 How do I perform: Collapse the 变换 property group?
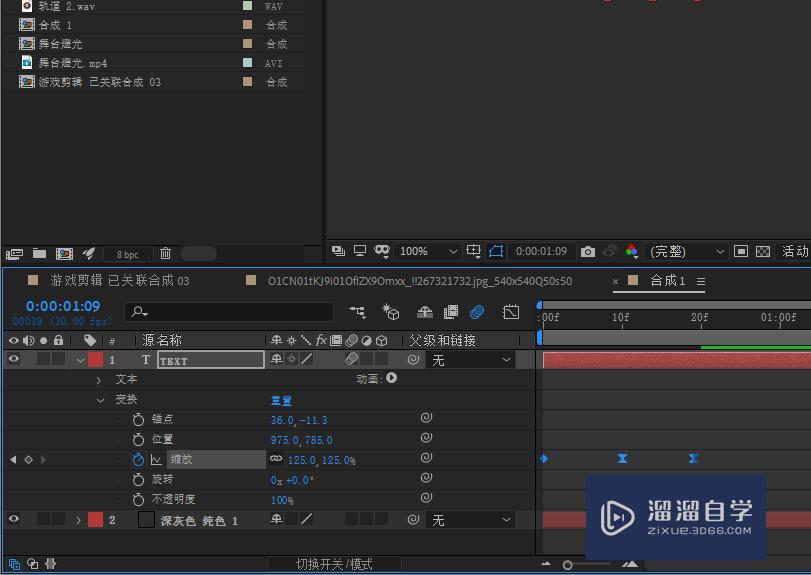point(100,400)
